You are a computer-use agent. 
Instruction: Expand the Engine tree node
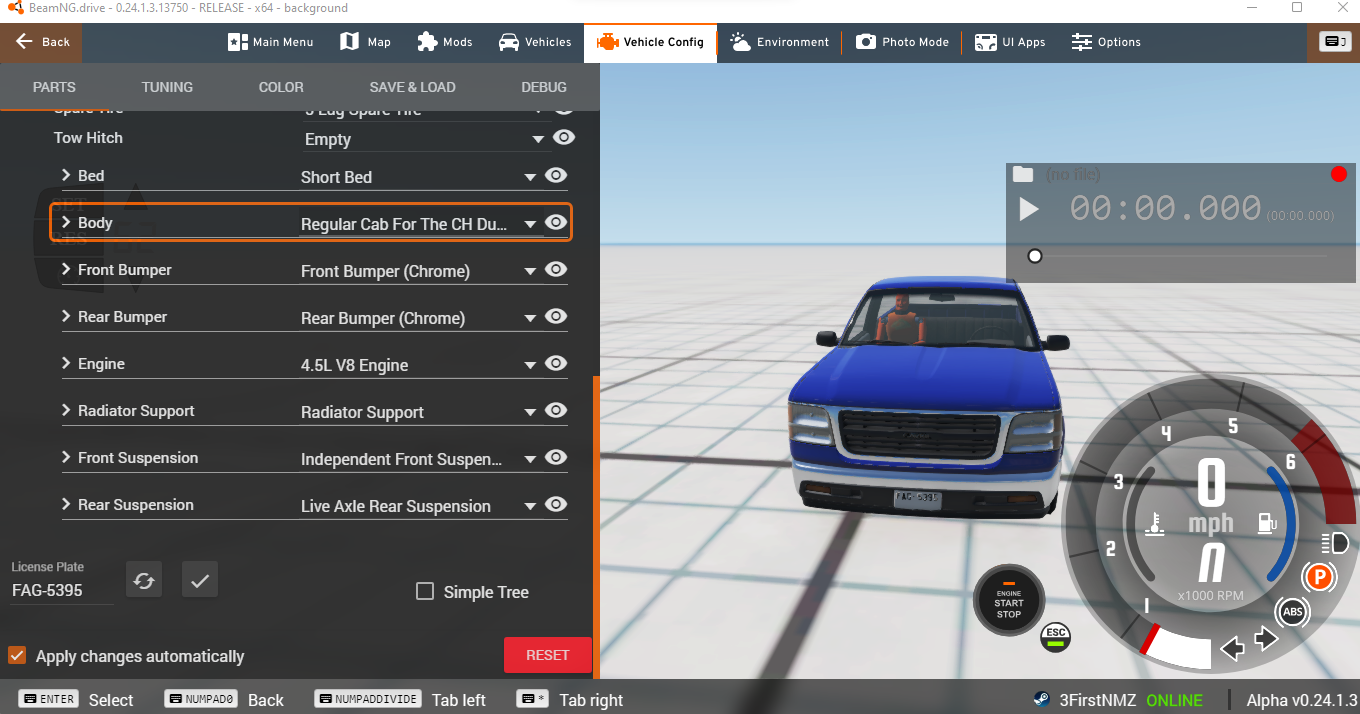click(x=66, y=363)
